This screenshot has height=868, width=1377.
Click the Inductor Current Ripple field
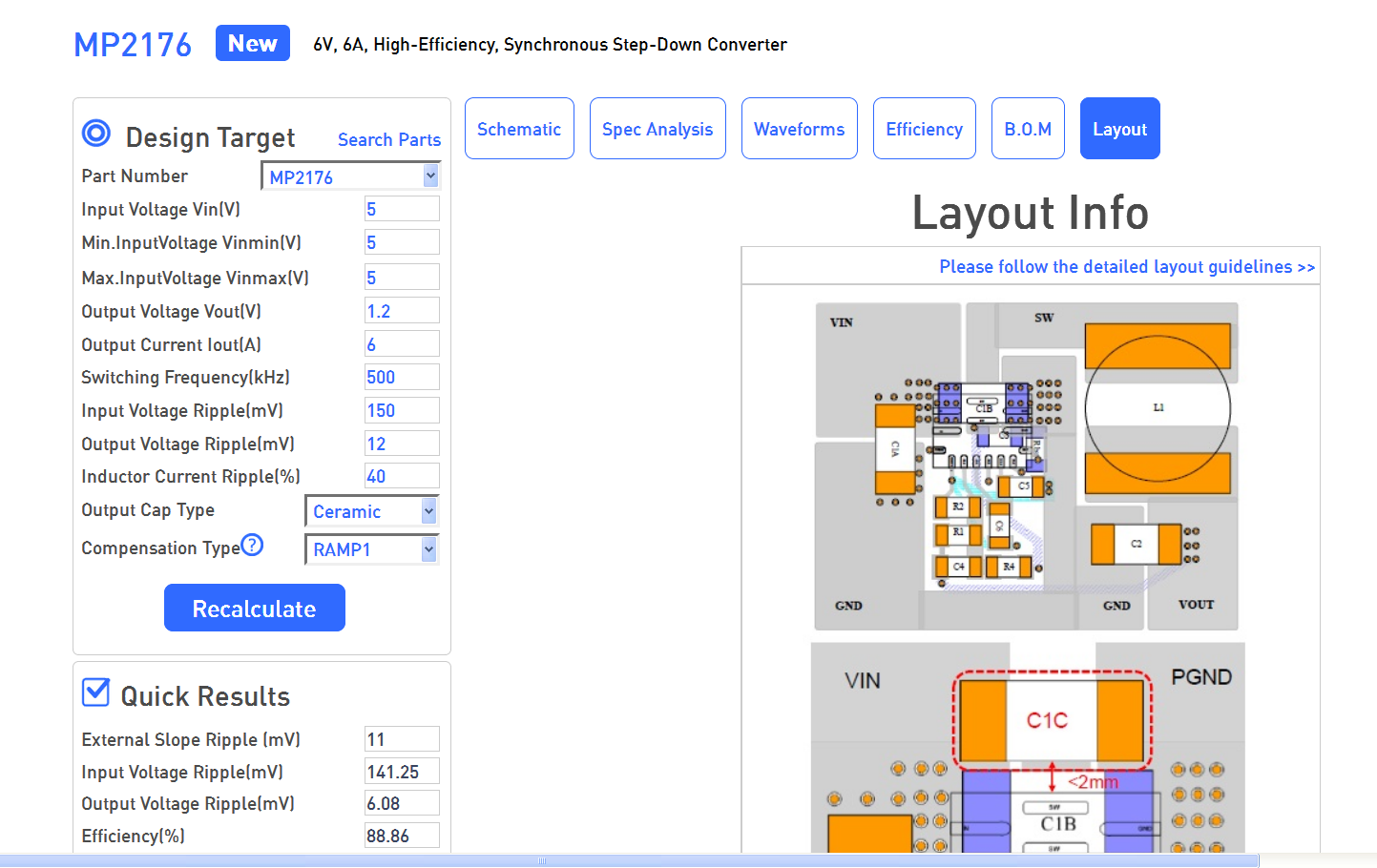(402, 476)
